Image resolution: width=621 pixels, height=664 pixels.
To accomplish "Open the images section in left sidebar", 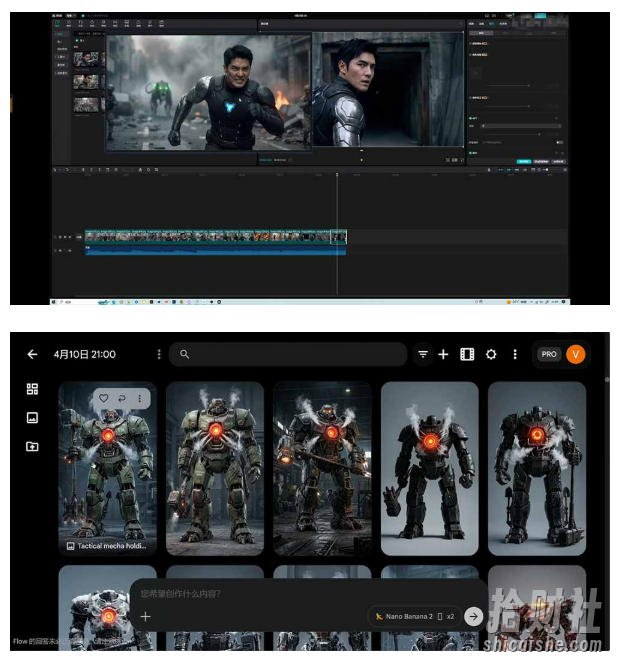I will pyautogui.click(x=32, y=418).
